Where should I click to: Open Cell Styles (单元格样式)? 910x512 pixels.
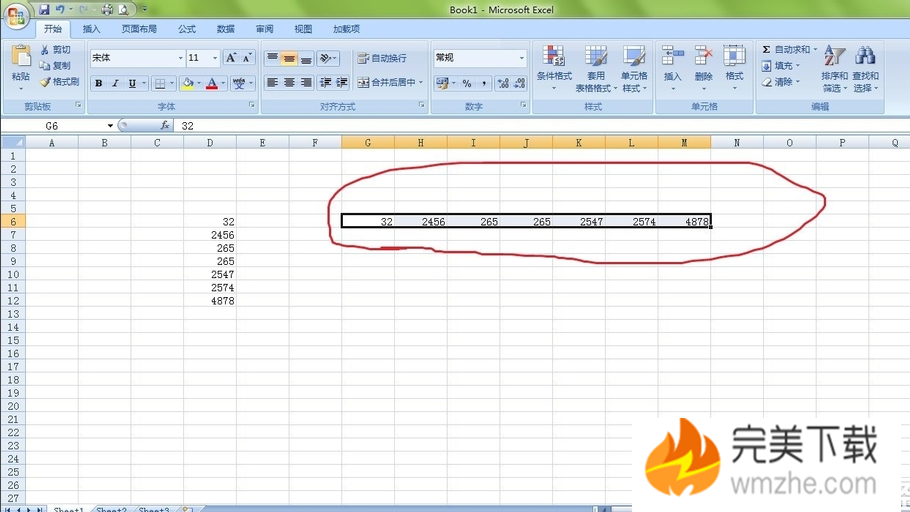634,68
